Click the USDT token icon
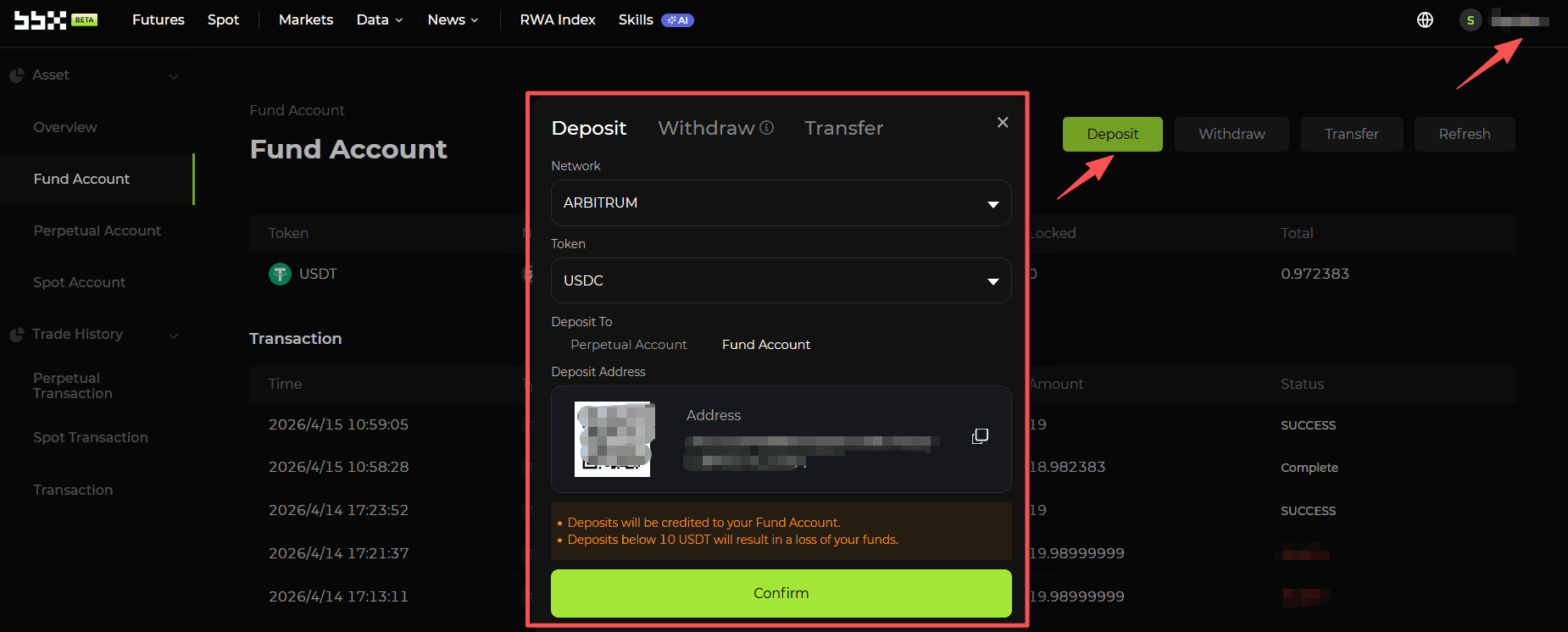1568x632 pixels. tap(280, 274)
